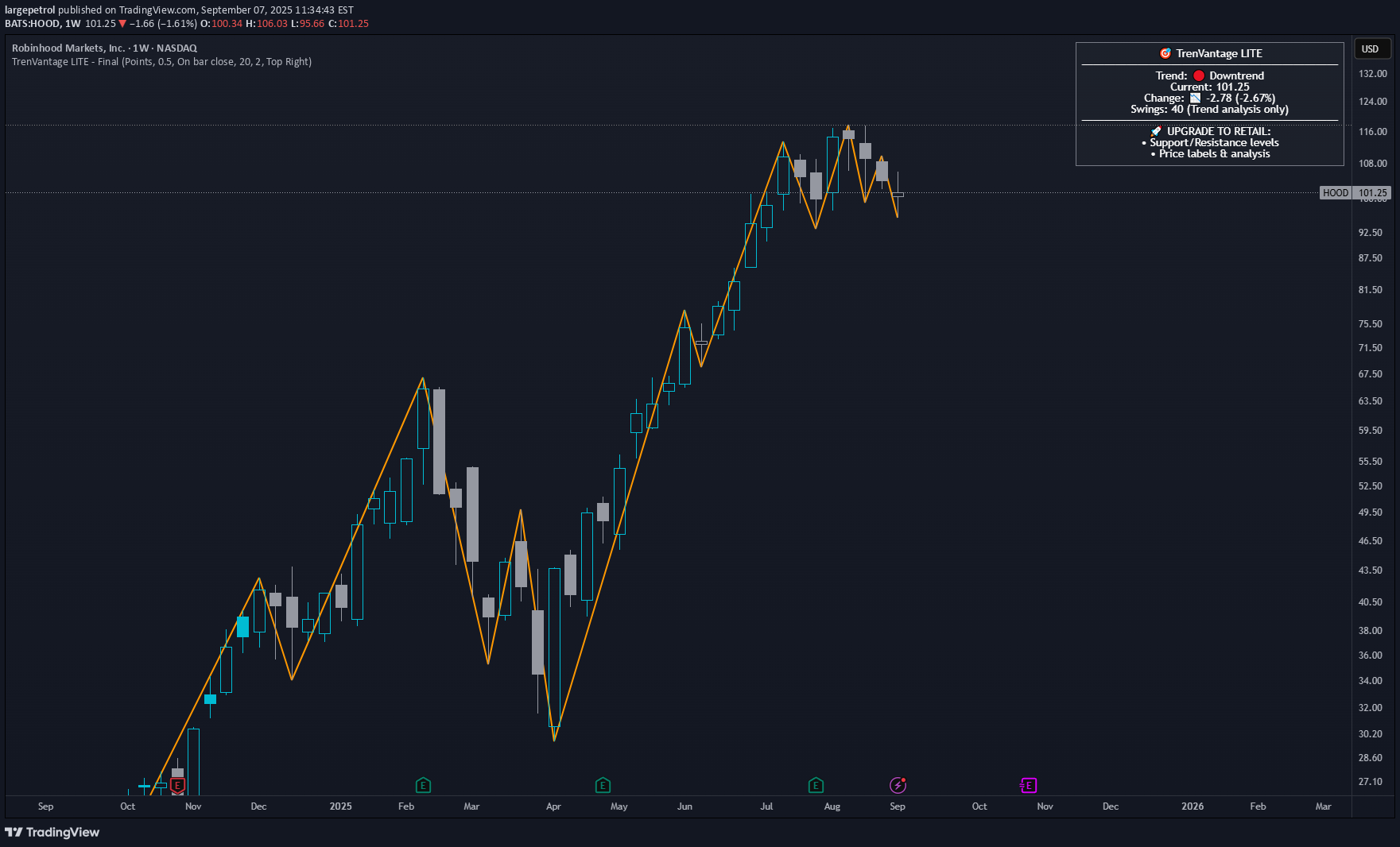
Task: Click the 'Jul' label on the time axis
Action: tap(766, 806)
